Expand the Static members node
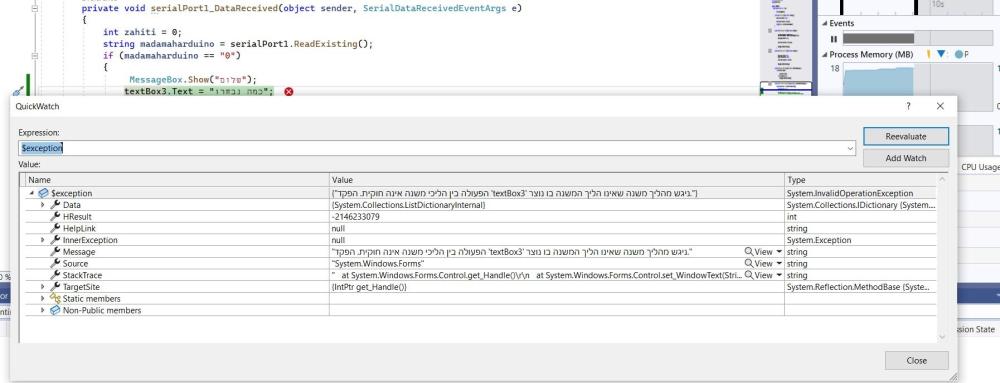This screenshot has height=383, width=1000. 43,298
